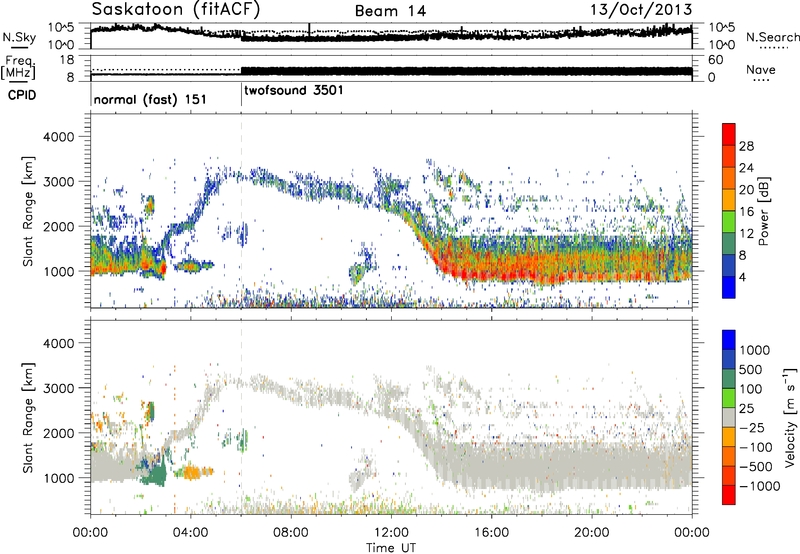Click the 'CPID' row label

(22, 95)
